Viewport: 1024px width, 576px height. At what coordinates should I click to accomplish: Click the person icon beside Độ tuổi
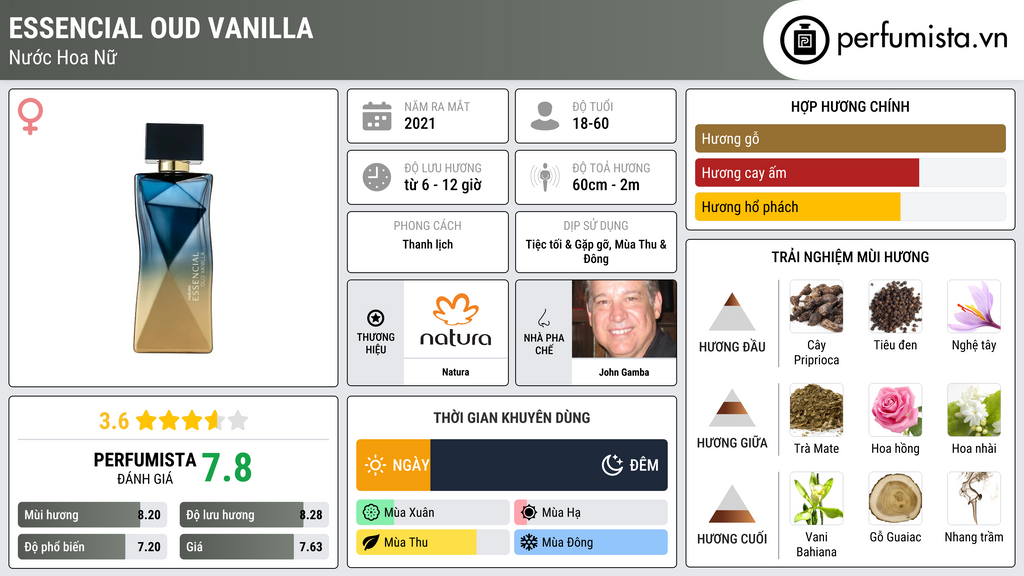pos(545,116)
